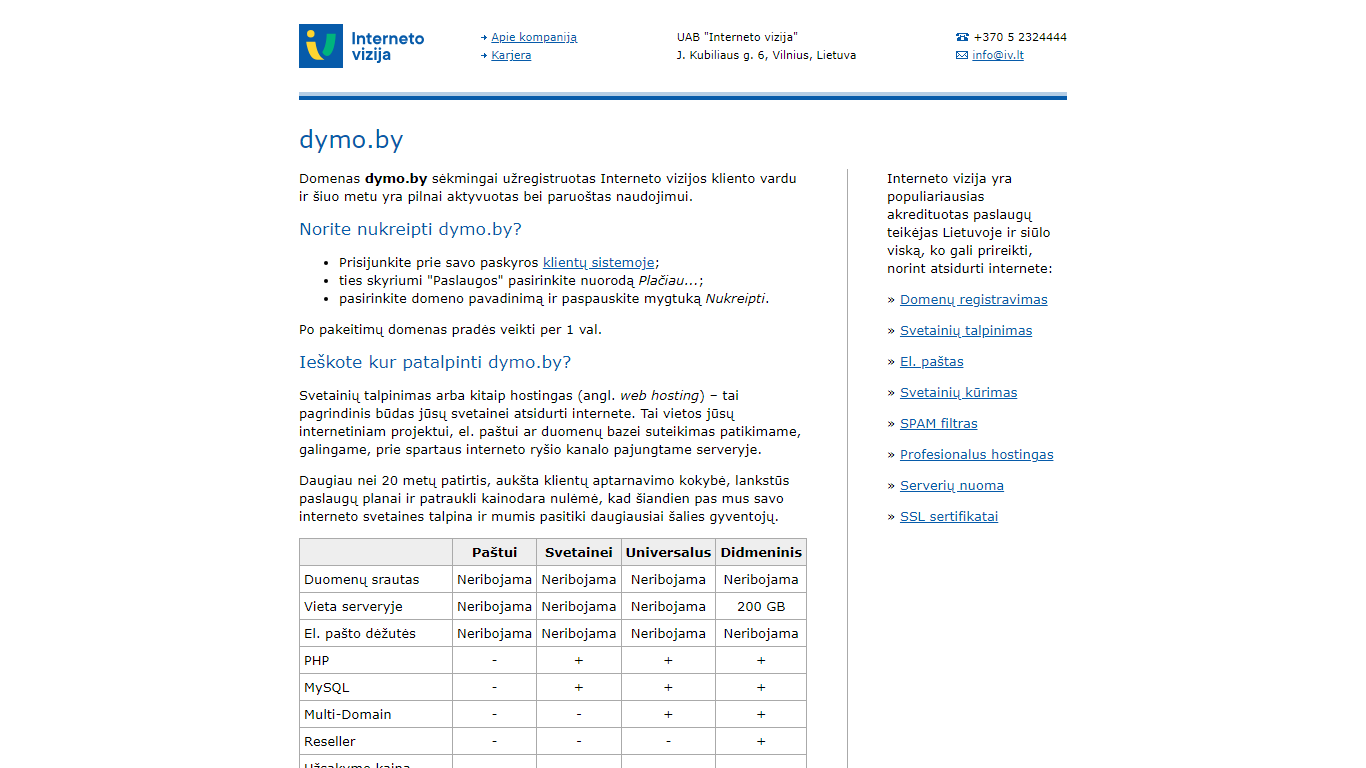1366x768 pixels.
Task: Click the Multi-Domain row label
Action: click(x=348, y=714)
